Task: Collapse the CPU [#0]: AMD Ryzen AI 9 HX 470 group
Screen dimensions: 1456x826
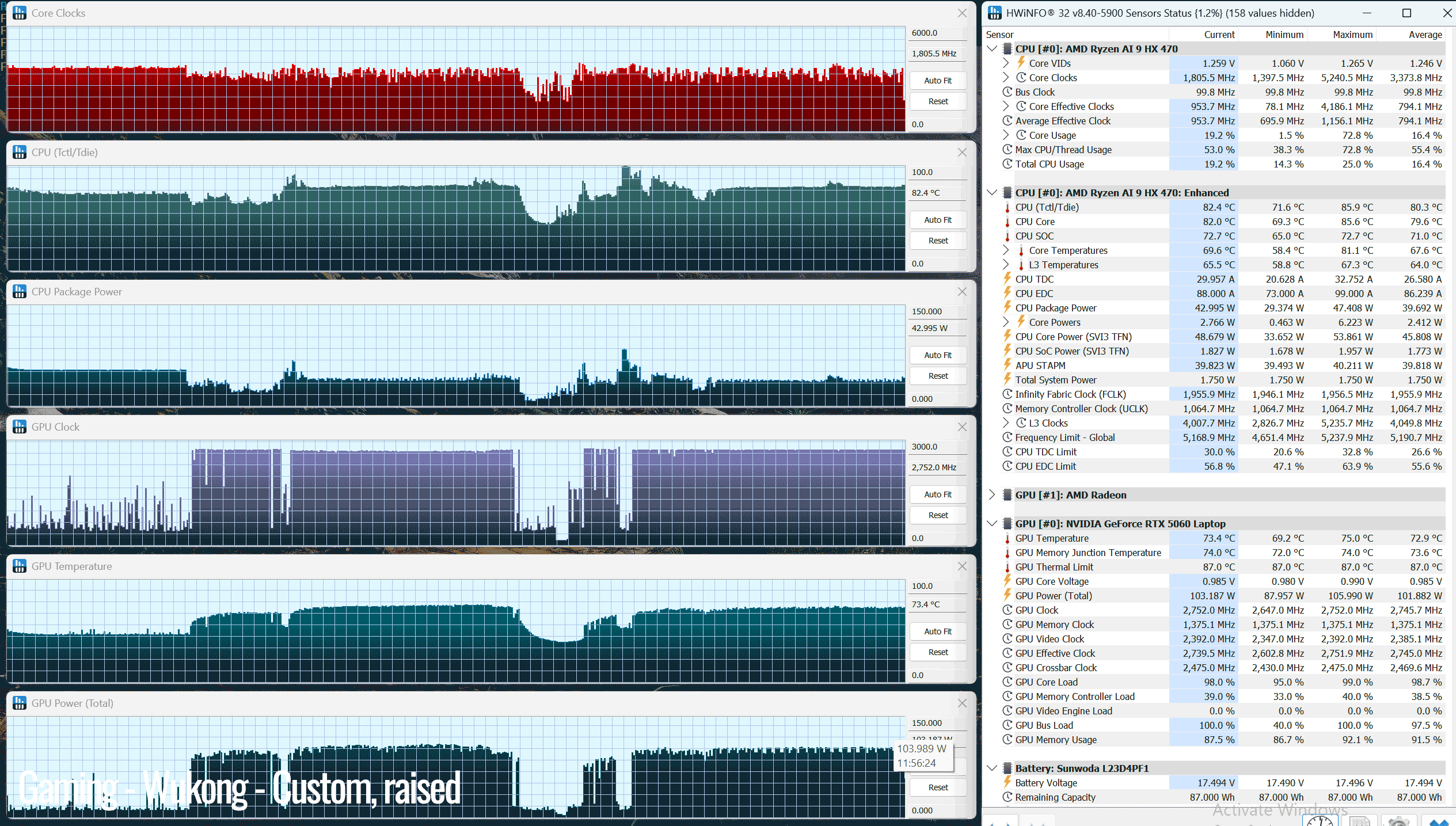Action: tap(992, 48)
